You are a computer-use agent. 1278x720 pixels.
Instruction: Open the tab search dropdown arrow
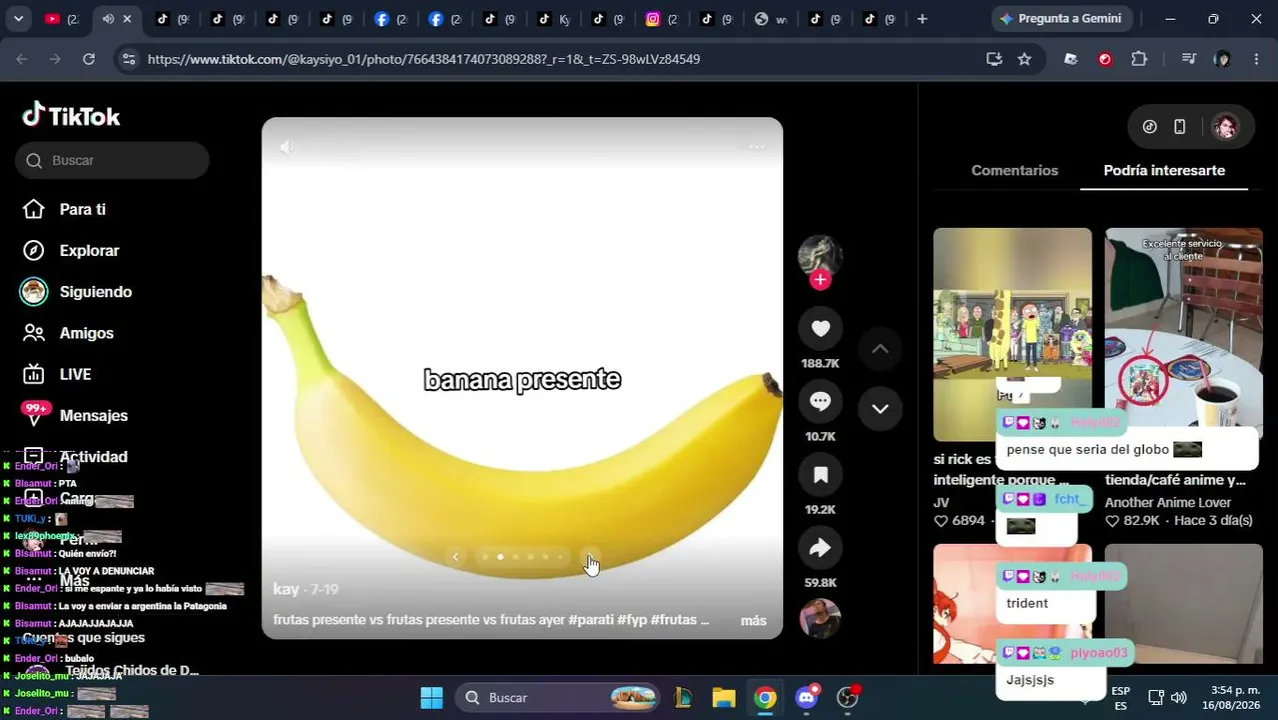[x=18, y=19]
